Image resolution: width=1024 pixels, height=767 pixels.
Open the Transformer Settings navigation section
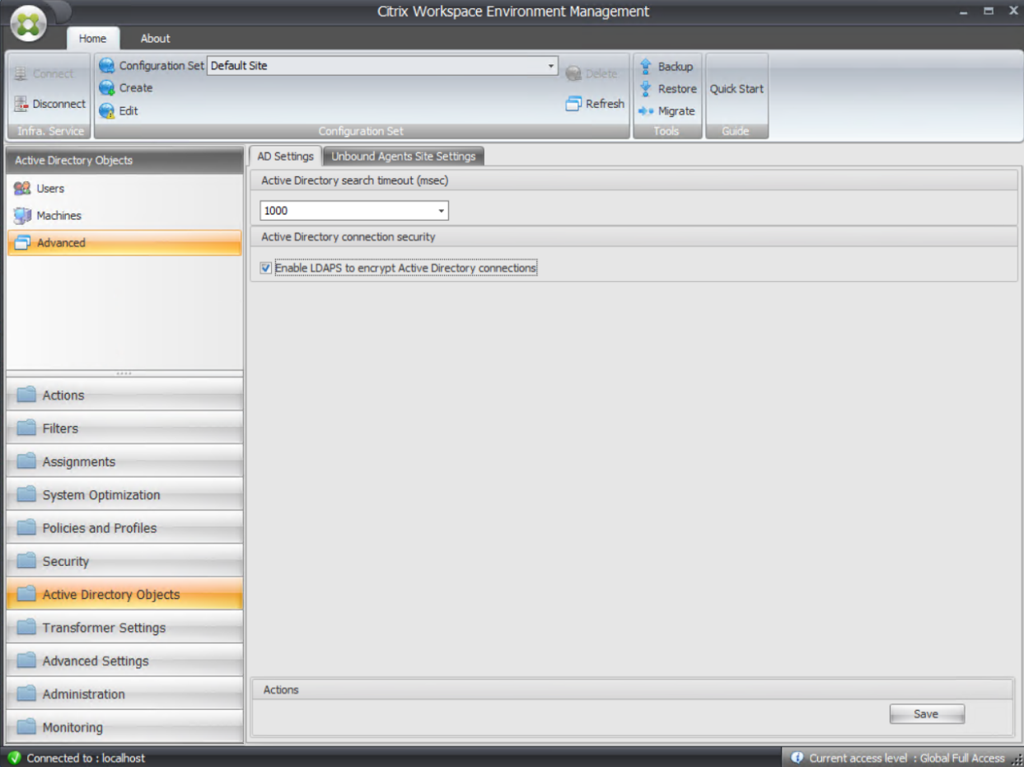pos(124,627)
